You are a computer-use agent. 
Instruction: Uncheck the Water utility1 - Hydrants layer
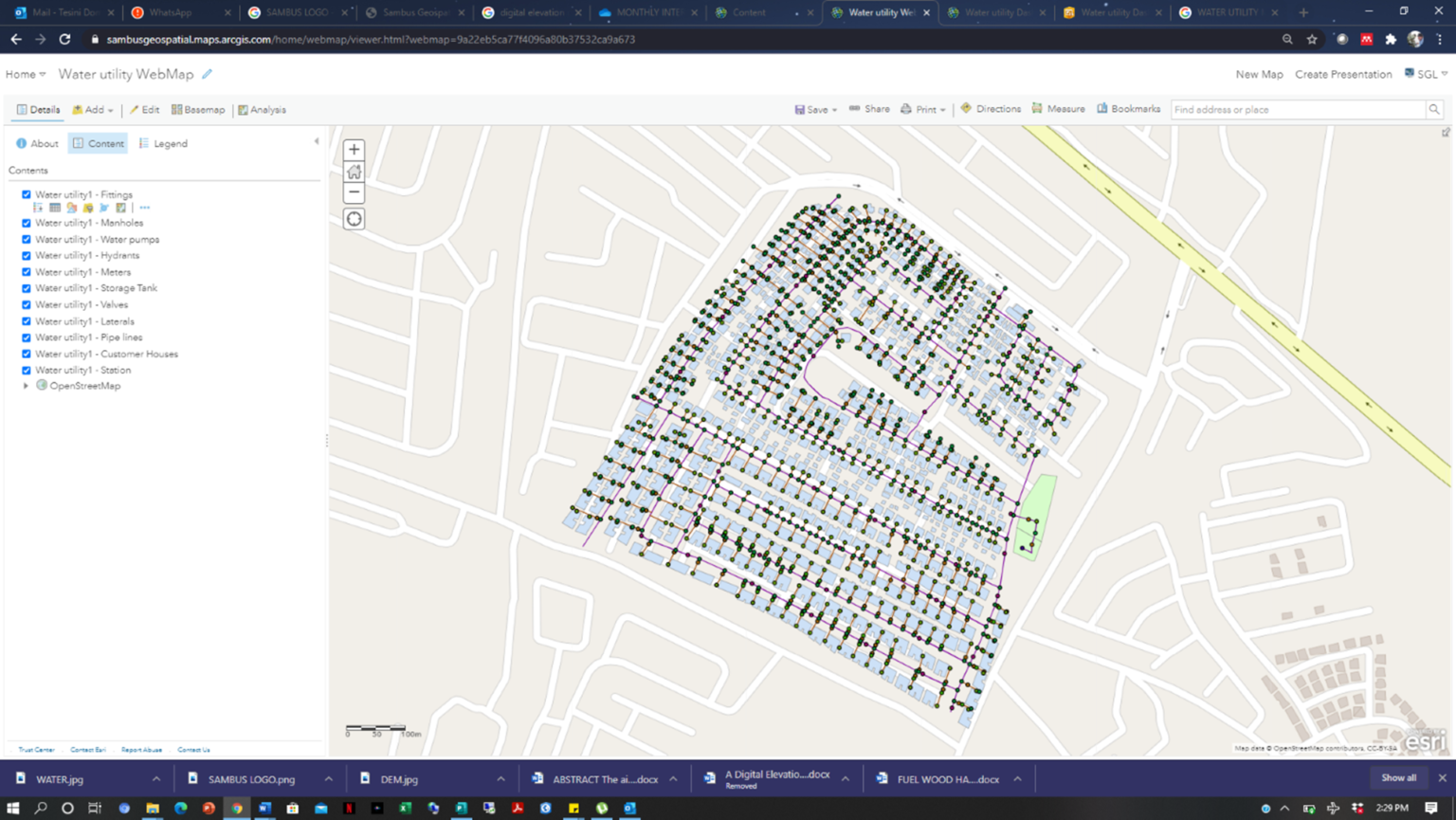tap(26, 255)
